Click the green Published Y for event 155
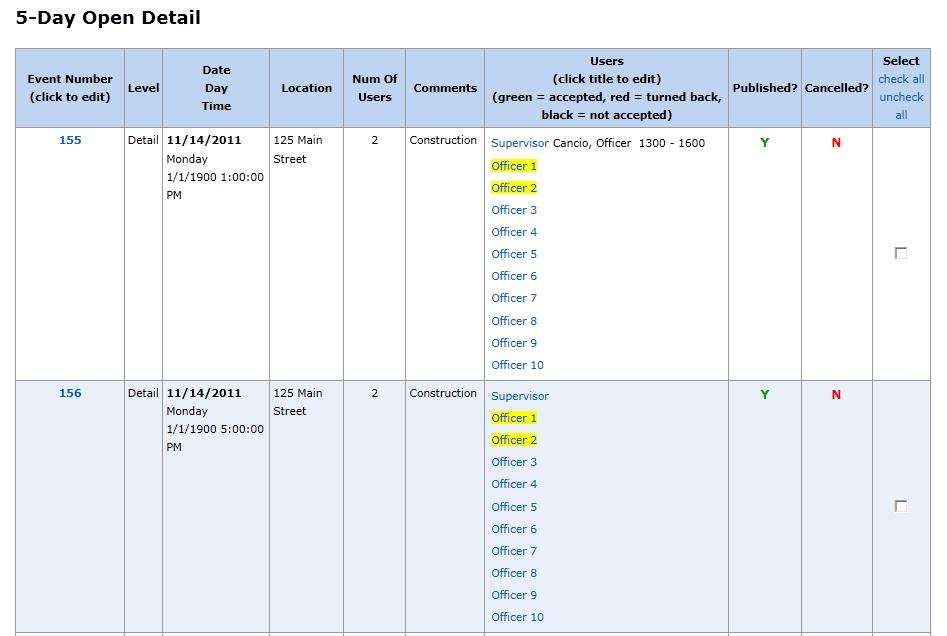The image size is (947, 636). click(x=765, y=143)
